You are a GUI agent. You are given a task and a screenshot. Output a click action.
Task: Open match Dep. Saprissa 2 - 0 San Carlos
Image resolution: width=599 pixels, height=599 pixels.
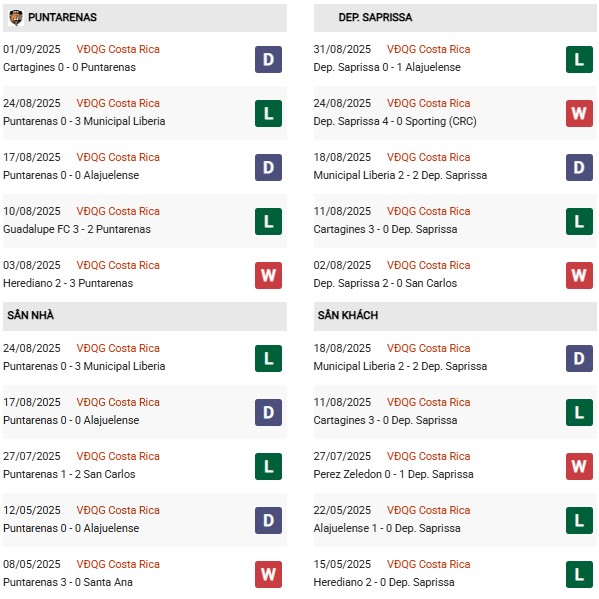coord(385,283)
